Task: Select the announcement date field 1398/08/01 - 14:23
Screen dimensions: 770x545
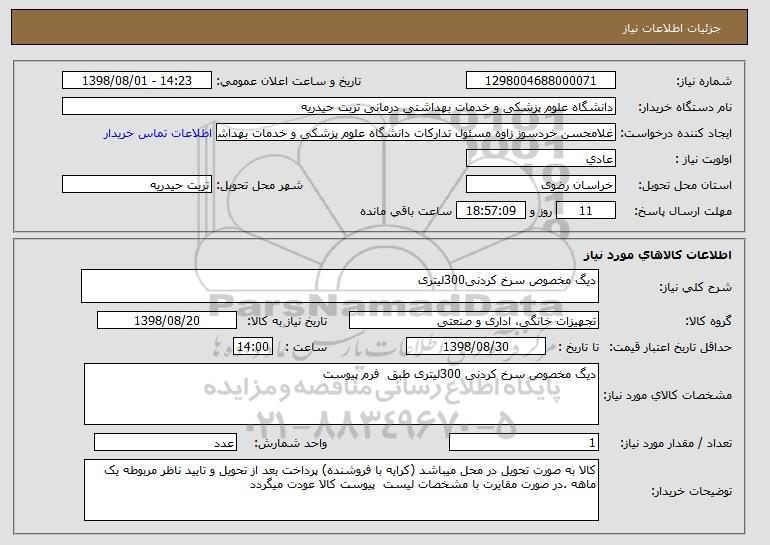Action: [x=137, y=81]
